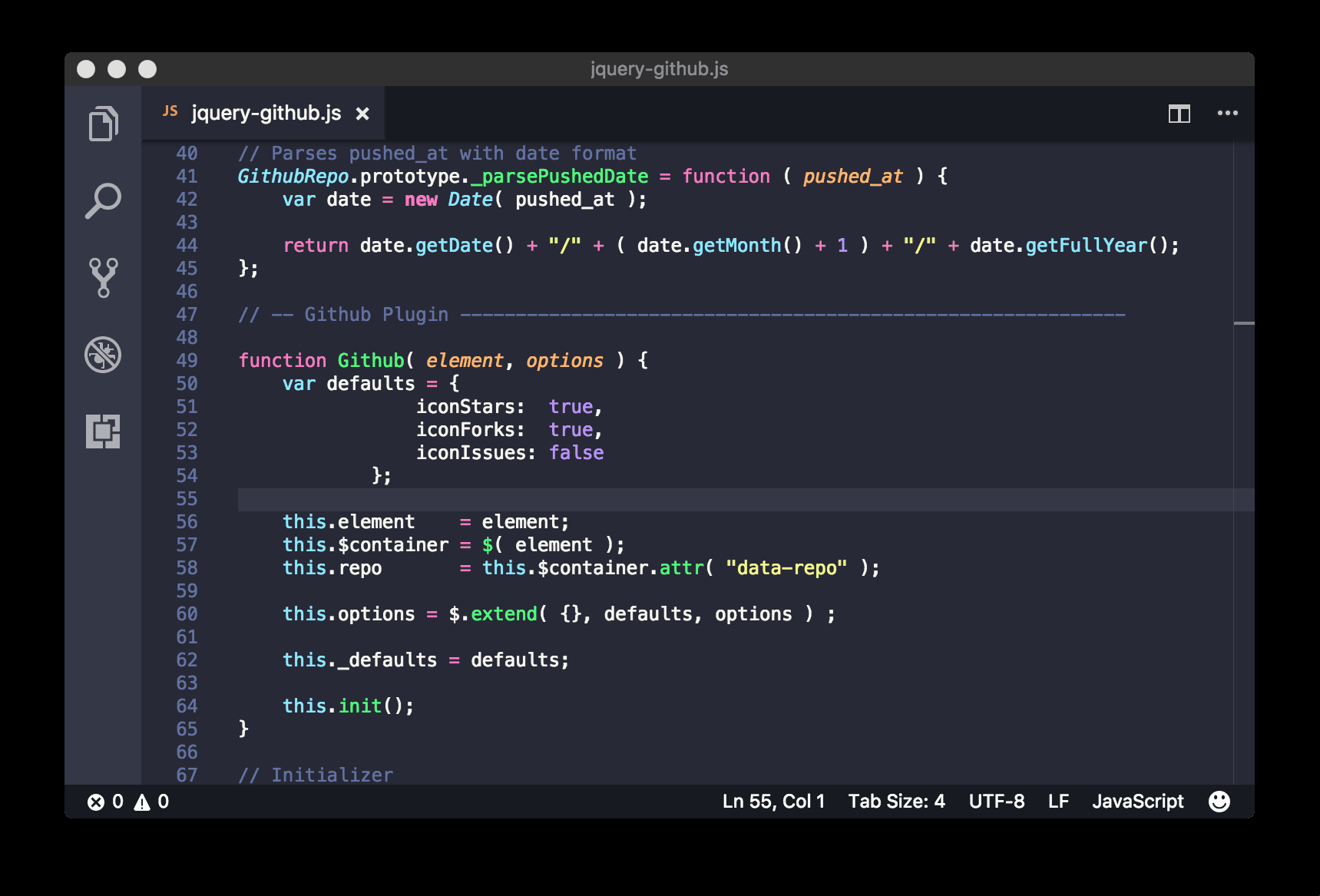Open the Debug view icon
Image resolution: width=1320 pixels, height=896 pixels.
click(103, 355)
